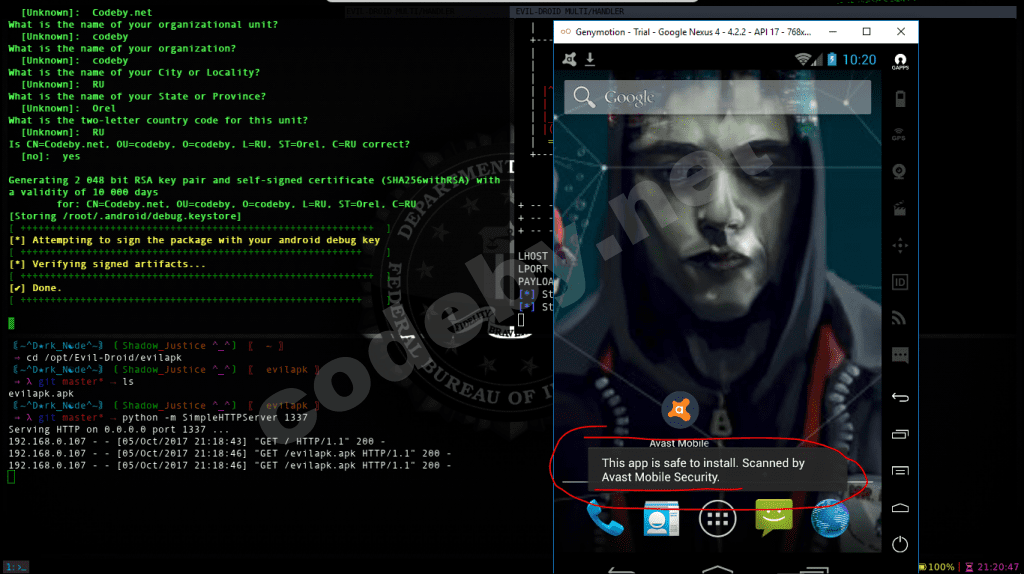Click the Genymotion power button
The image size is (1024, 574).
(x=900, y=544)
